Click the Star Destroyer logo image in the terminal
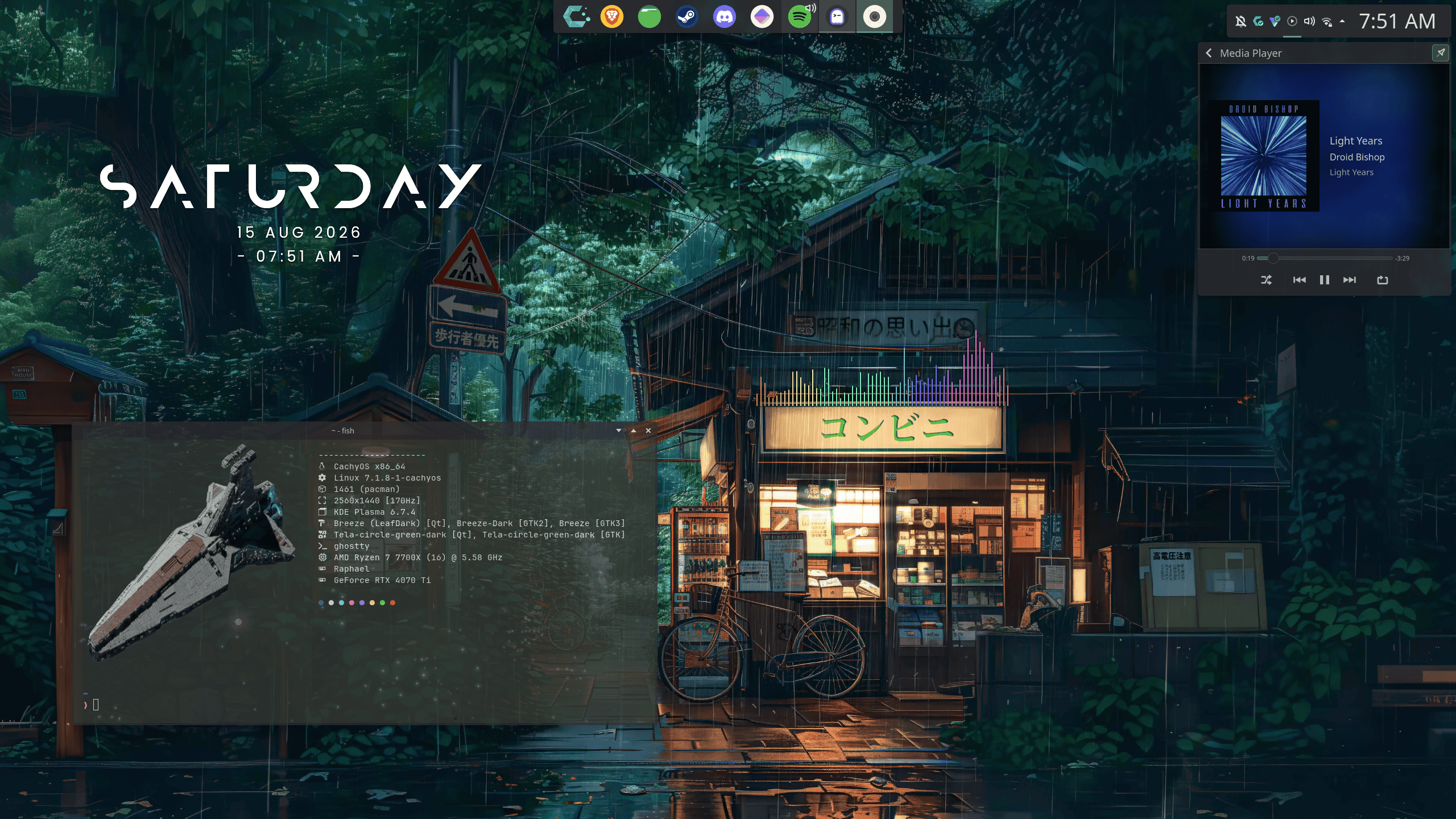This screenshot has height=819, width=1456. tap(192, 553)
